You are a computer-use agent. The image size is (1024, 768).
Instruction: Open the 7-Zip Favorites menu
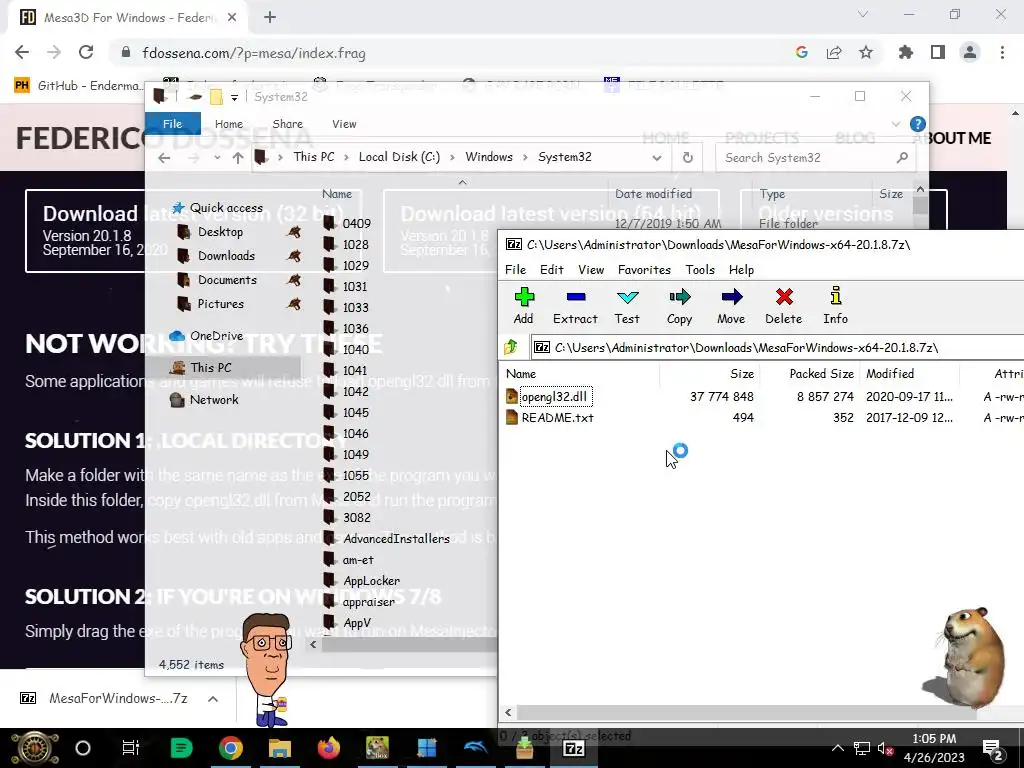click(x=644, y=270)
